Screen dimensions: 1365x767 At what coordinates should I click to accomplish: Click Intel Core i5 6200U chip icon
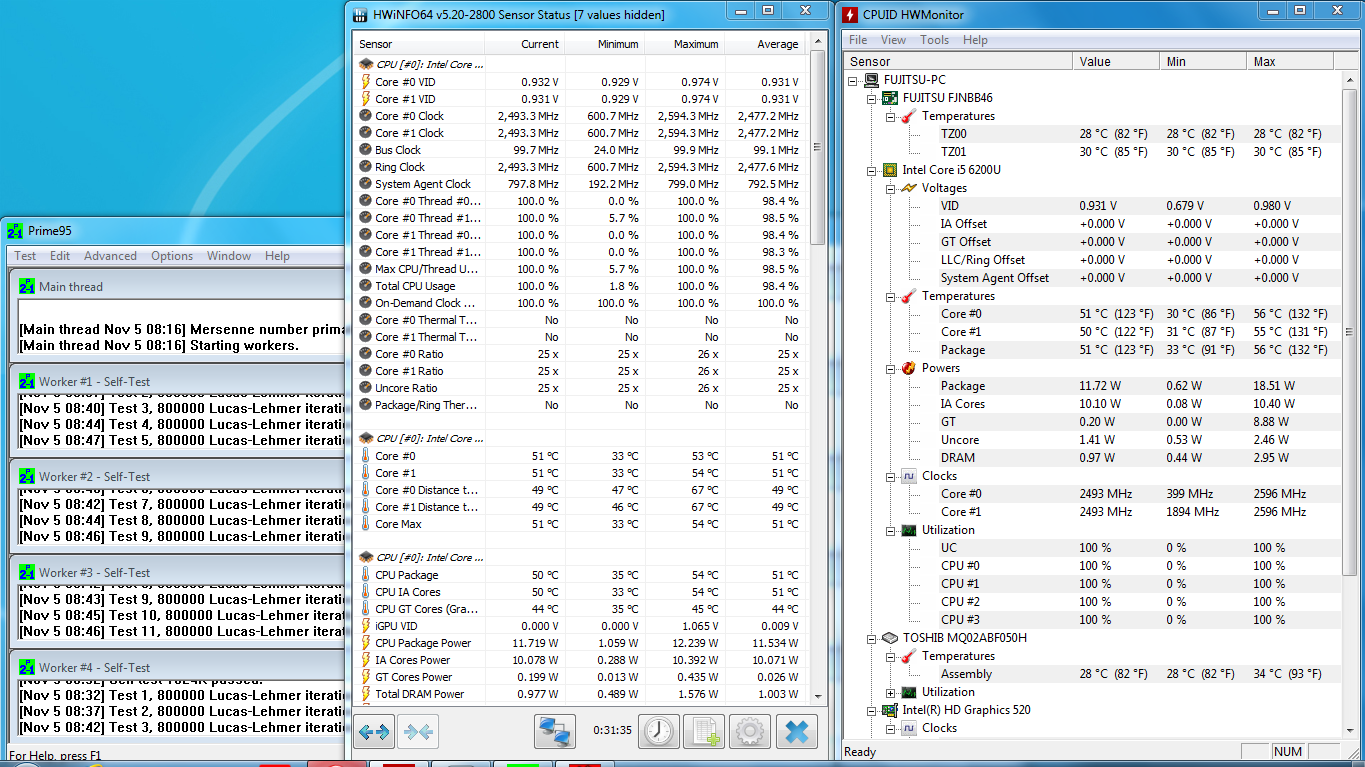[x=888, y=170]
